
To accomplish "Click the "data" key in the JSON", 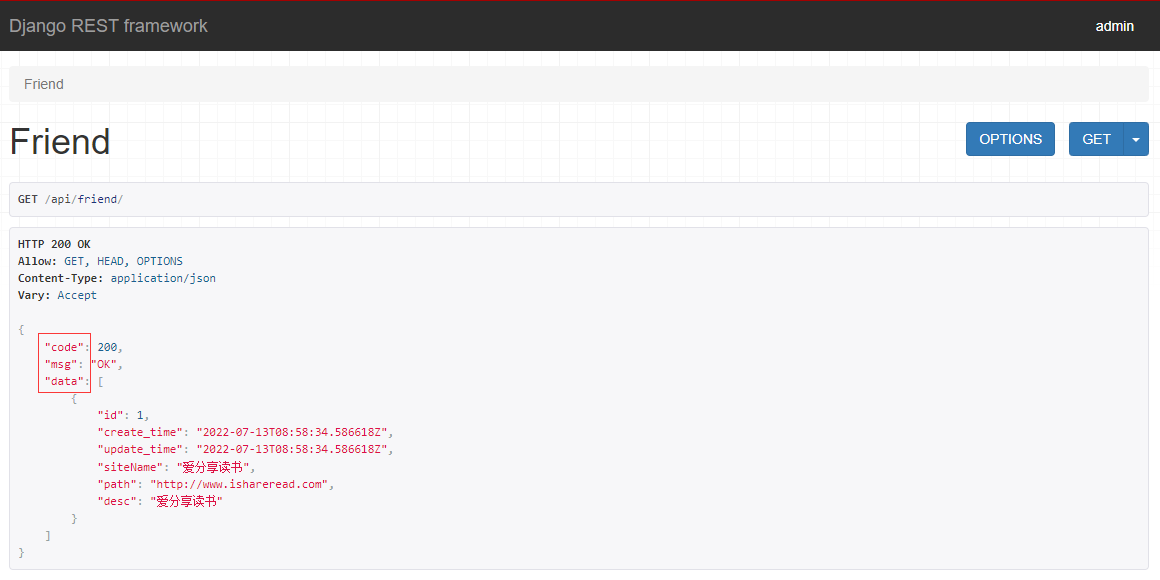I will pos(64,382).
